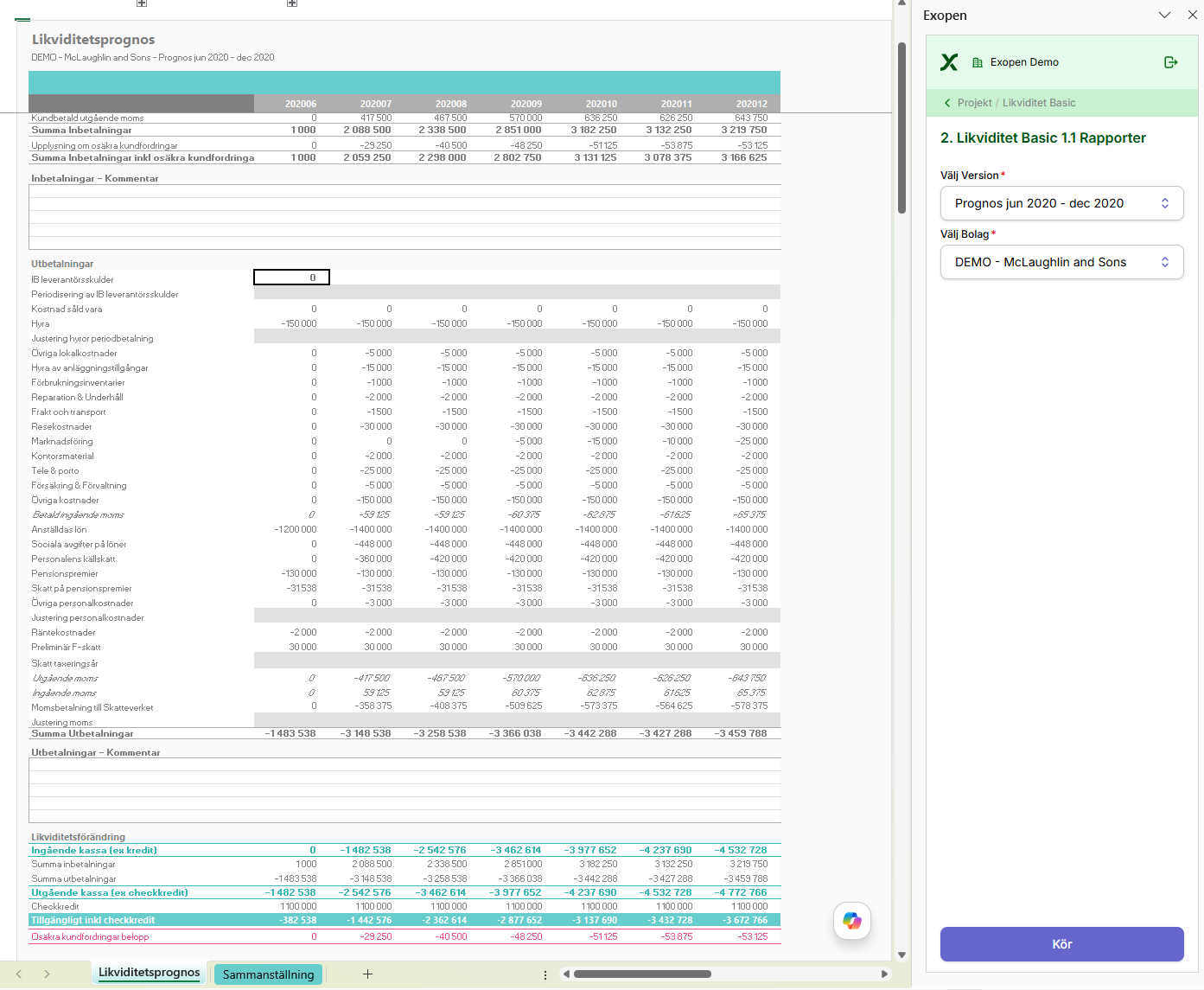Select the Likviditetsprognos sheet tab

coord(149,973)
